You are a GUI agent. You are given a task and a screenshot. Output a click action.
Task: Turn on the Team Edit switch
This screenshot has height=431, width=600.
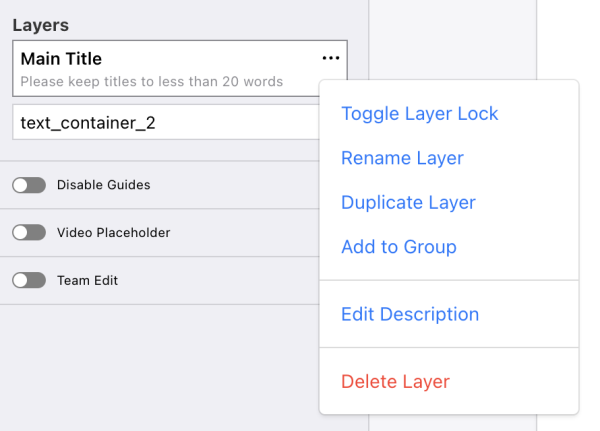pyautogui.click(x=29, y=281)
